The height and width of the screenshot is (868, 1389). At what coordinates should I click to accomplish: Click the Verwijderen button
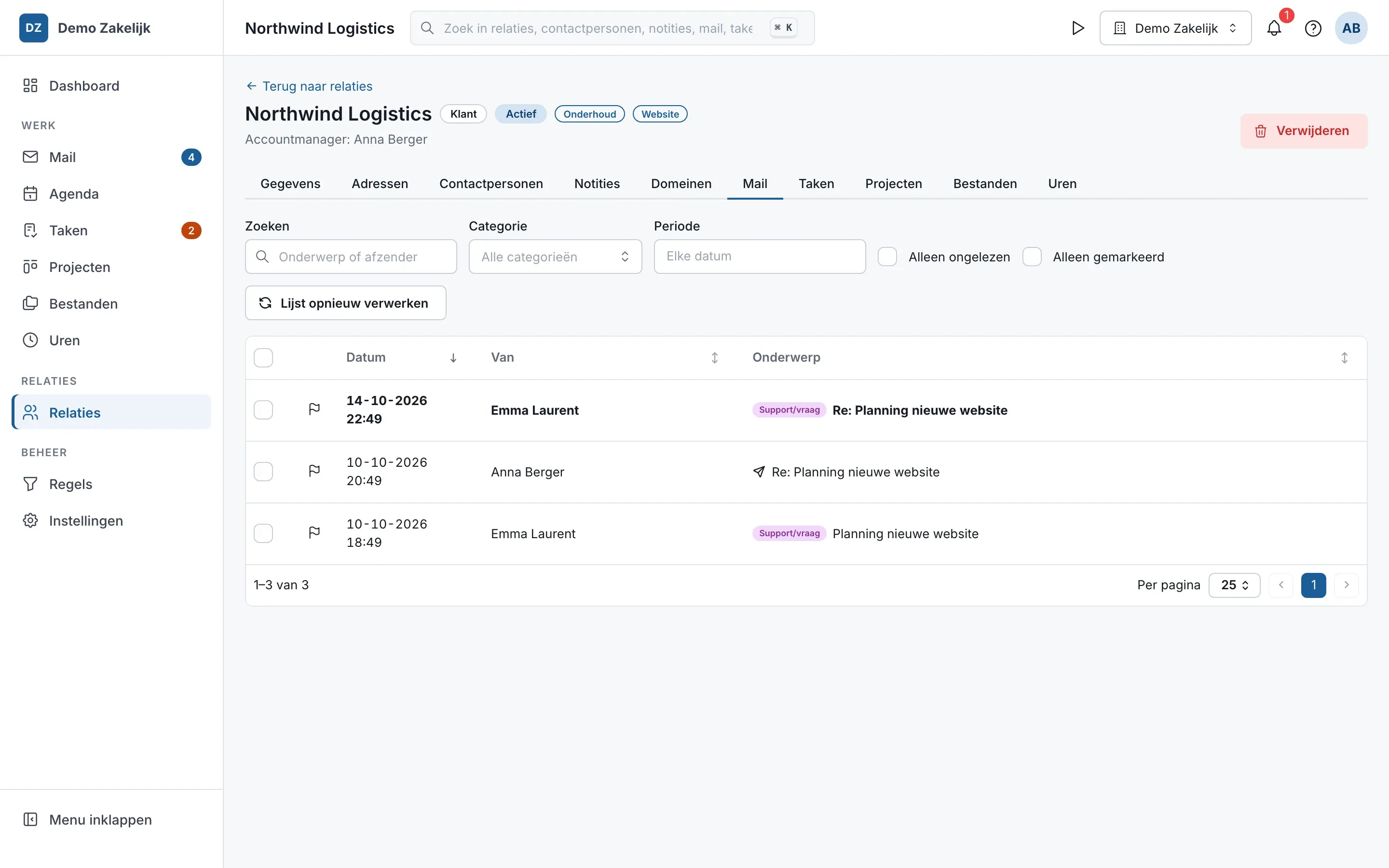[x=1304, y=131]
